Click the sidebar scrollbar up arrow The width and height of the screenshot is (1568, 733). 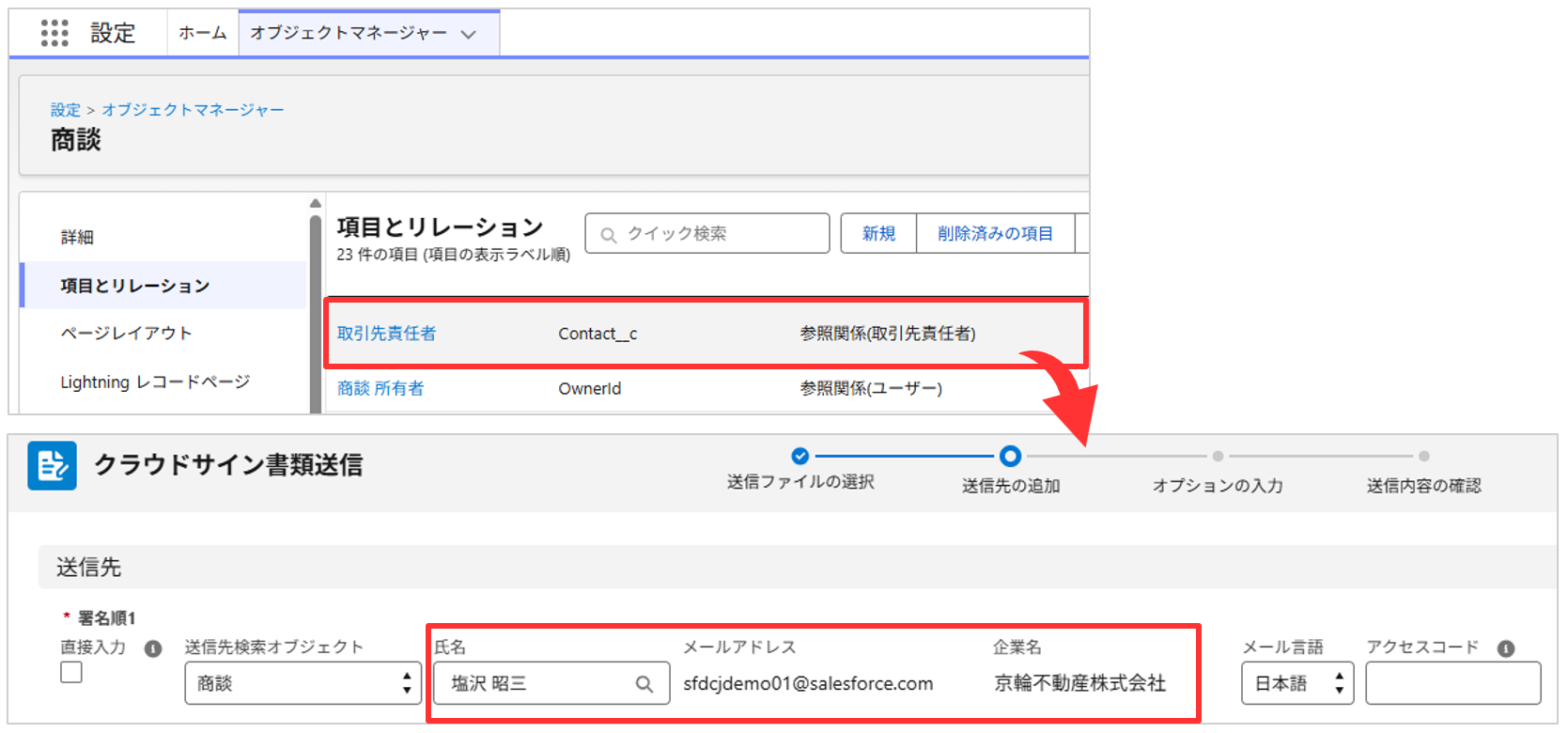coord(316,203)
